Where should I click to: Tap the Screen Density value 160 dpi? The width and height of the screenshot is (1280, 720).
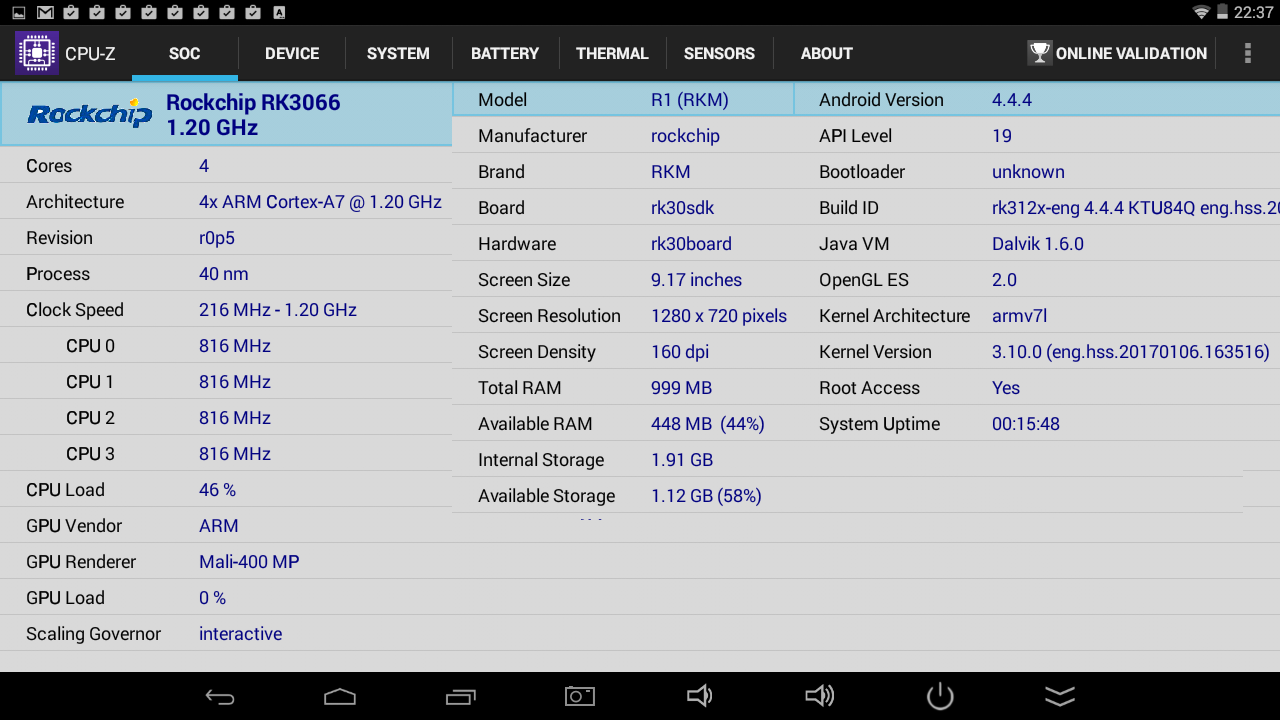tap(680, 352)
